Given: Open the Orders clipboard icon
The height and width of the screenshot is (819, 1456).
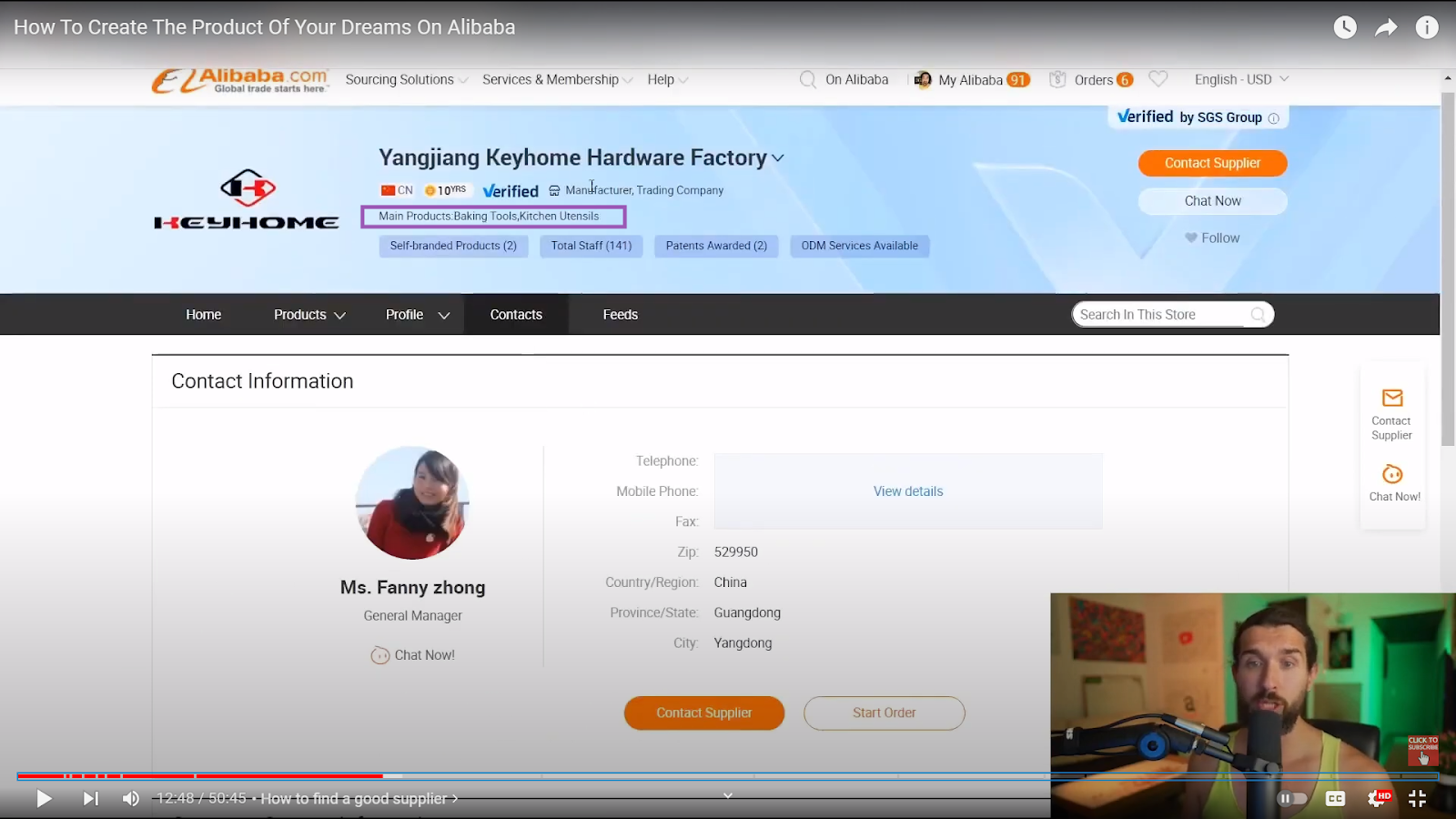Looking at the screenshot, I should click(1057, 80).
